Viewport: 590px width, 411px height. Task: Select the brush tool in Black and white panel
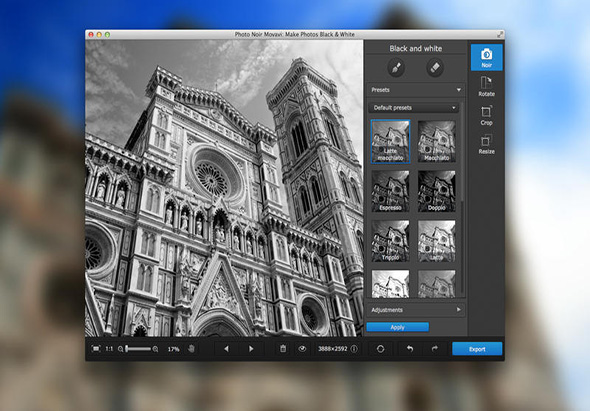(396, 68)
